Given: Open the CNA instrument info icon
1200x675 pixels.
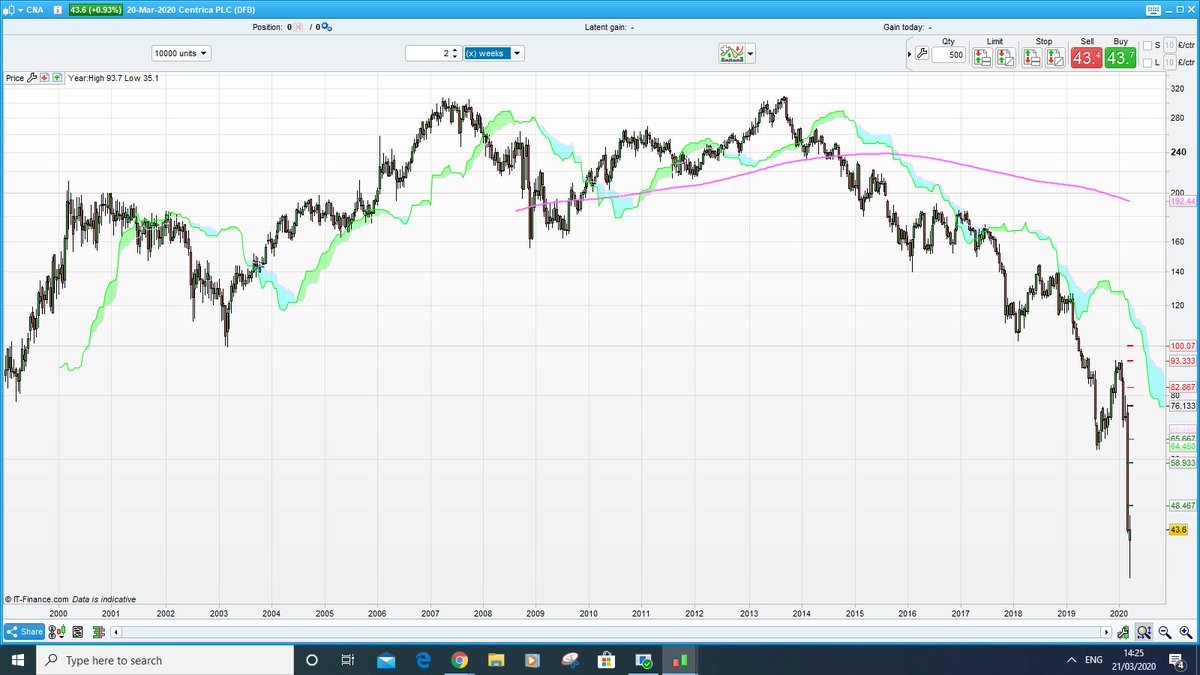Looking at the screenshot, I should [57, 10].
